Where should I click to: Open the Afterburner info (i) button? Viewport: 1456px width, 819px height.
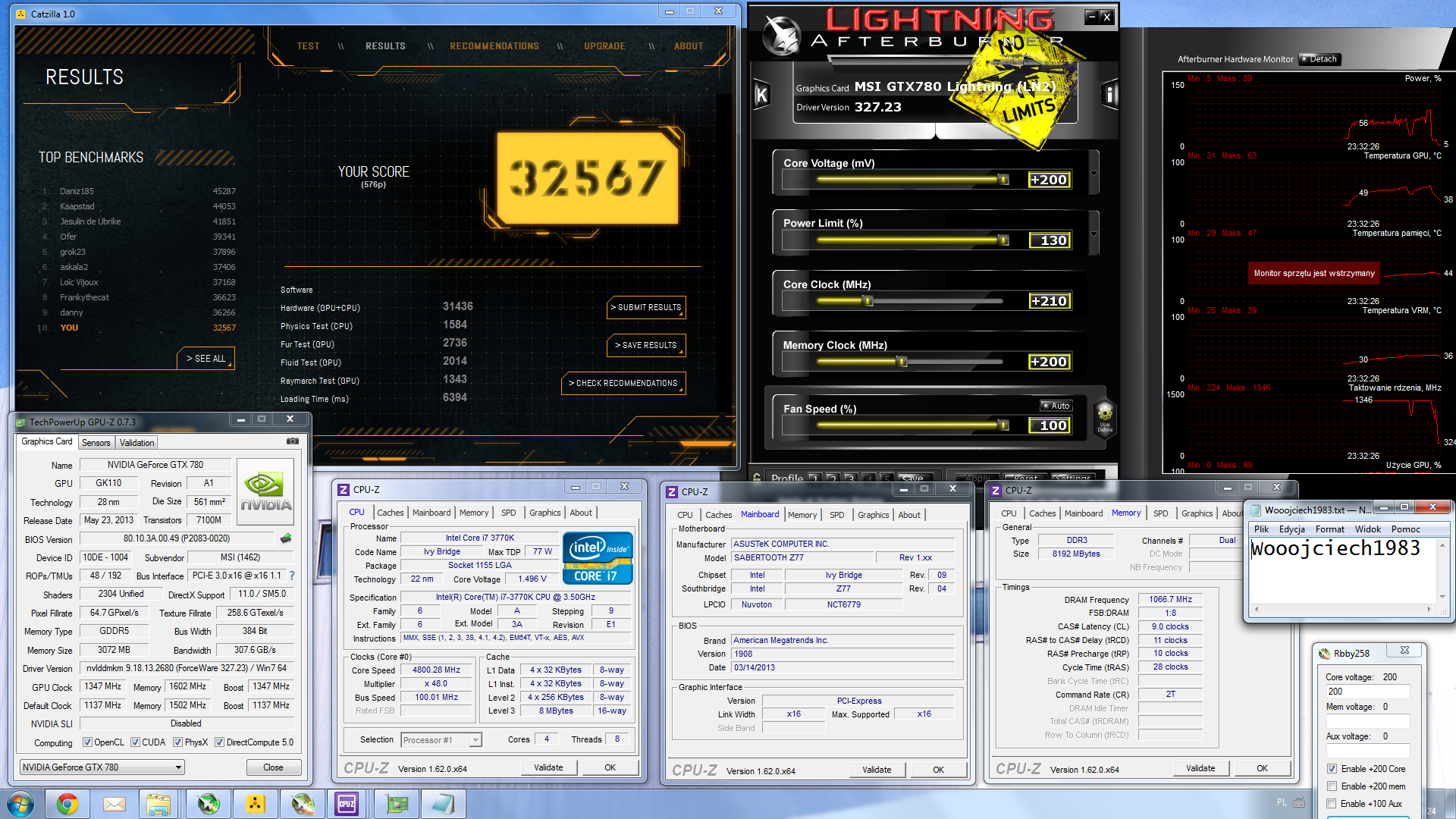point(1109,96)
